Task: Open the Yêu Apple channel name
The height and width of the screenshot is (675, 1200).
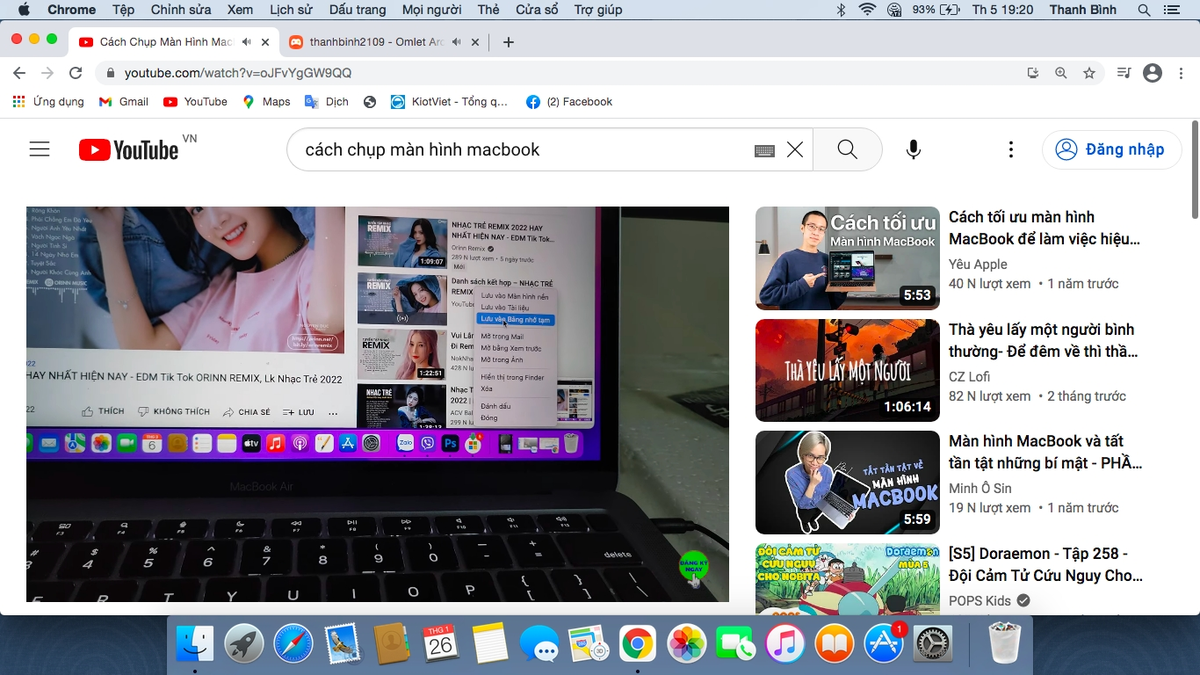Action: [x=978, y=264]
